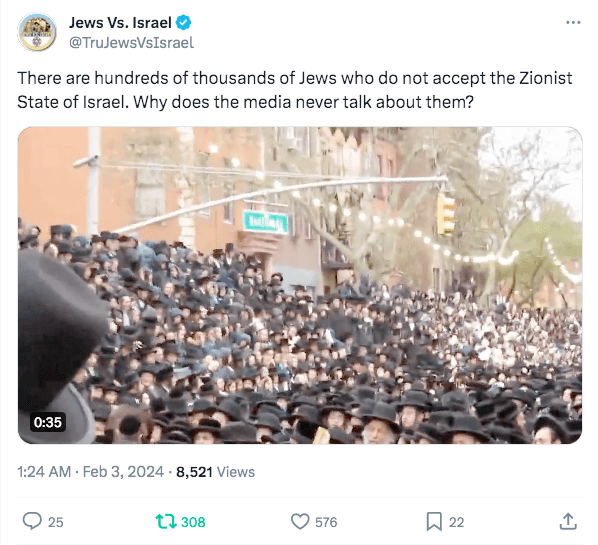The width and height of the screenshot is (598, 545).
Task: Open the reply comment icon
Action: point(32,521)
